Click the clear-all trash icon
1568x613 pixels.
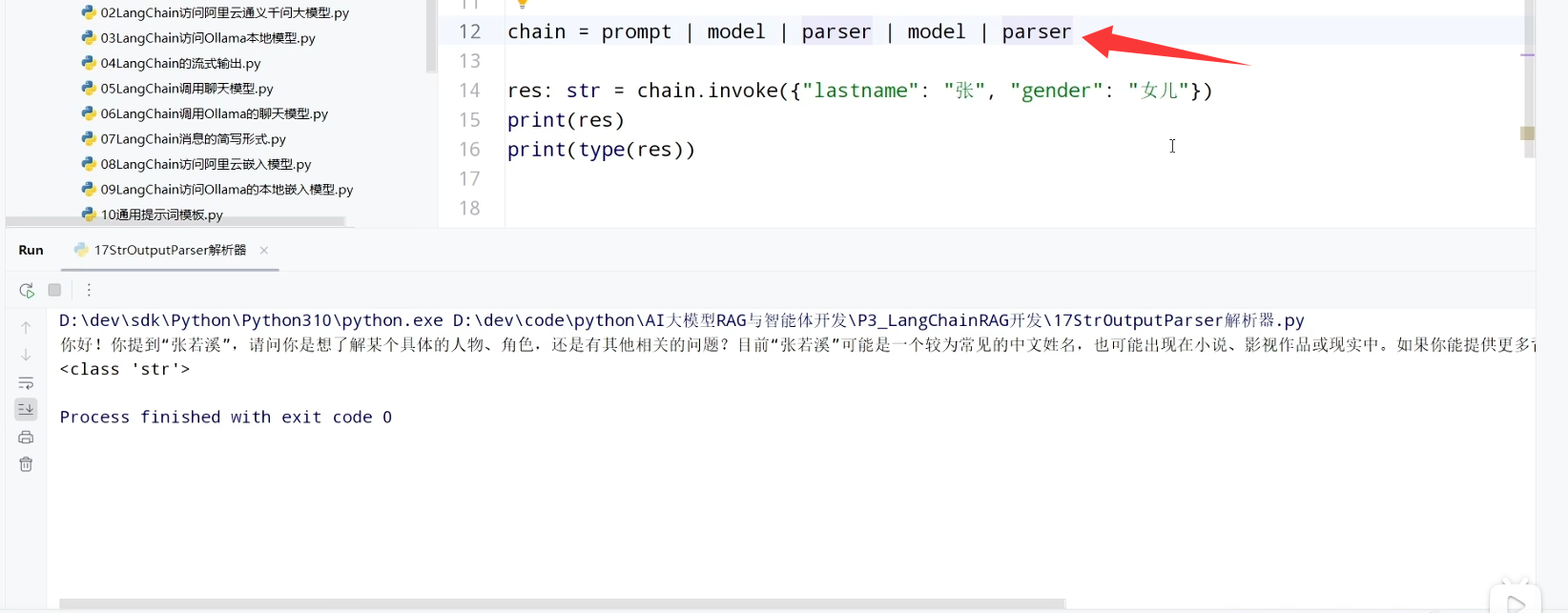(x=26, y=464)
